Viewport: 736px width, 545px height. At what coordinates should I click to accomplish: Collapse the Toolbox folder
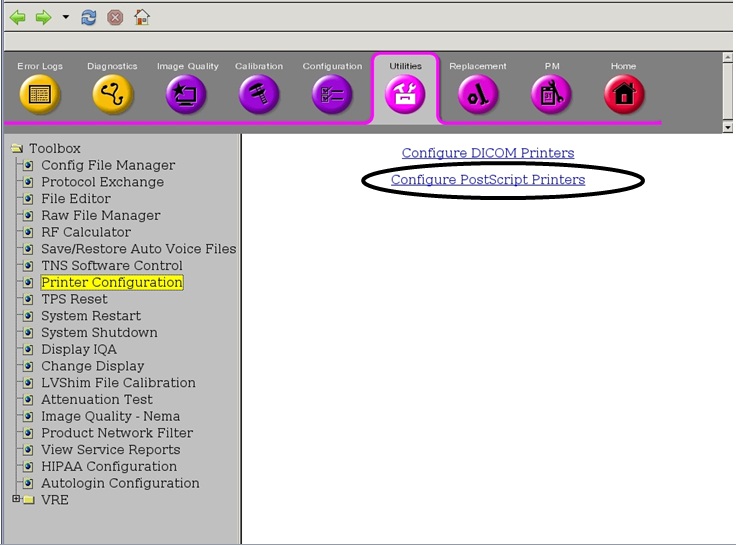(16, 149)
